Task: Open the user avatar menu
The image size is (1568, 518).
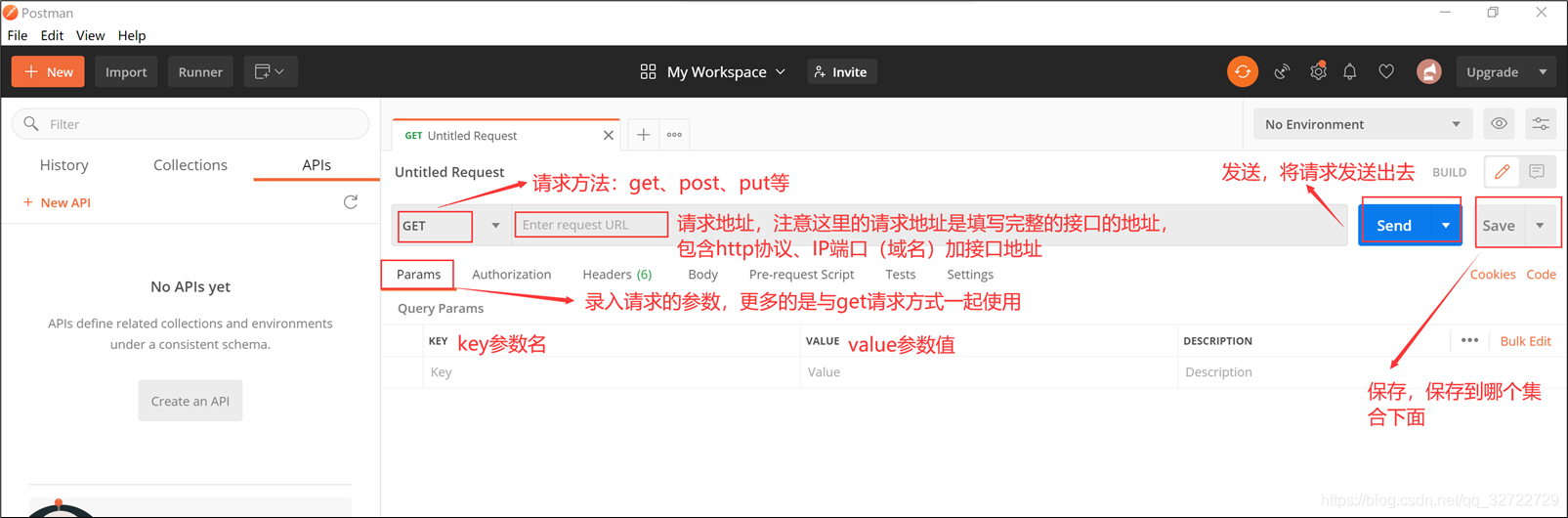Action: (x=1429, y=71)
